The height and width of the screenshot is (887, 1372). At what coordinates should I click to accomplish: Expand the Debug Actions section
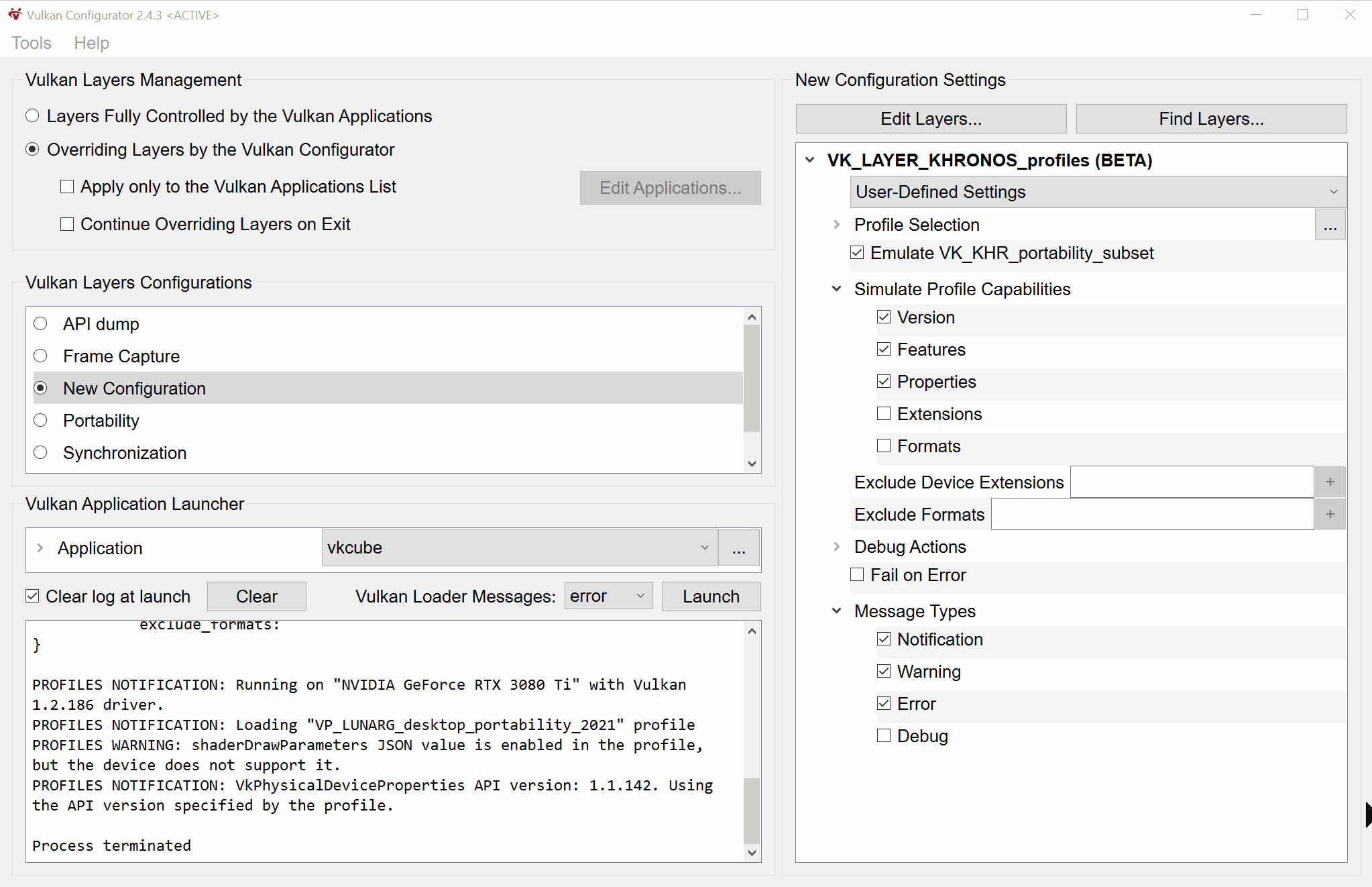[836, 547]
